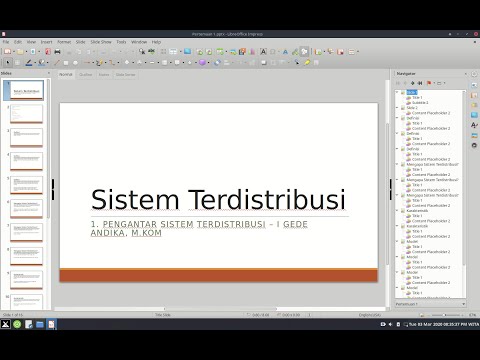Close the Slides panel

pos(49,73)
